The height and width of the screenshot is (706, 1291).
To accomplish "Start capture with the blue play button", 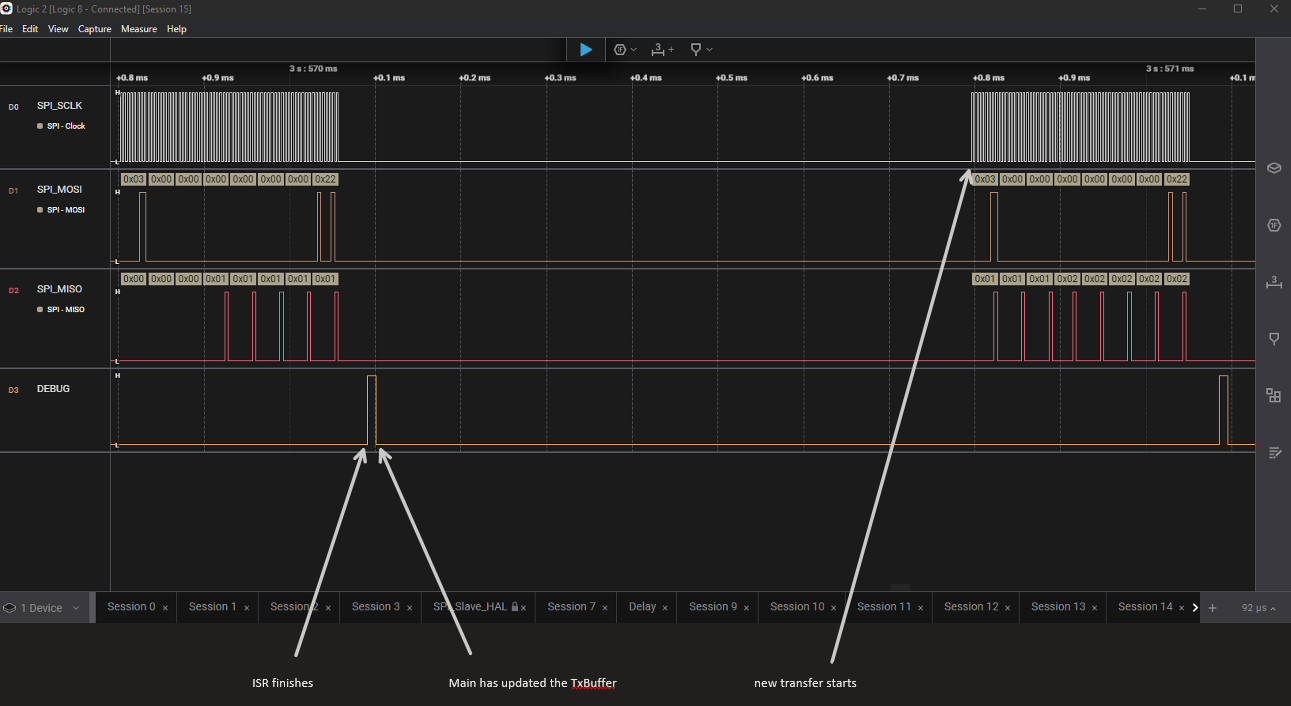I will coord(586,49).
